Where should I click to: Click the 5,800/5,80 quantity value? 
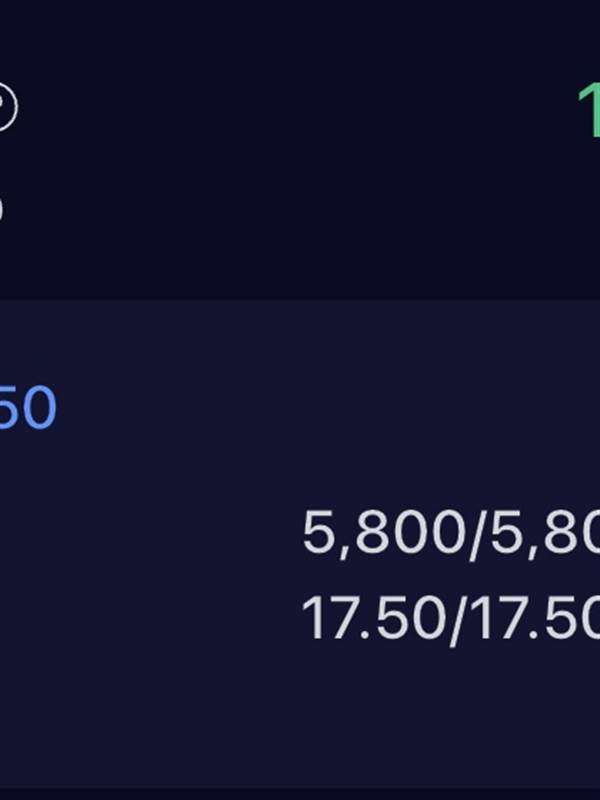point(450,535)
